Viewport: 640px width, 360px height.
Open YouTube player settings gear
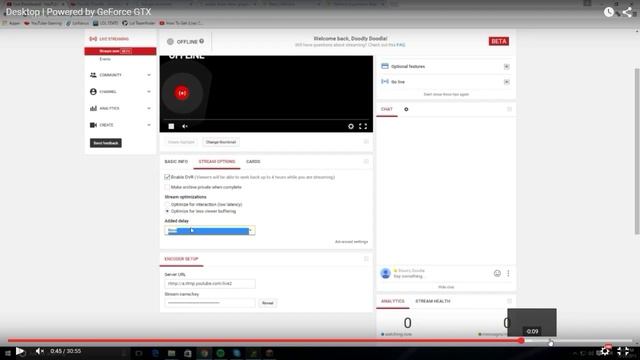(x=605, y=351)
